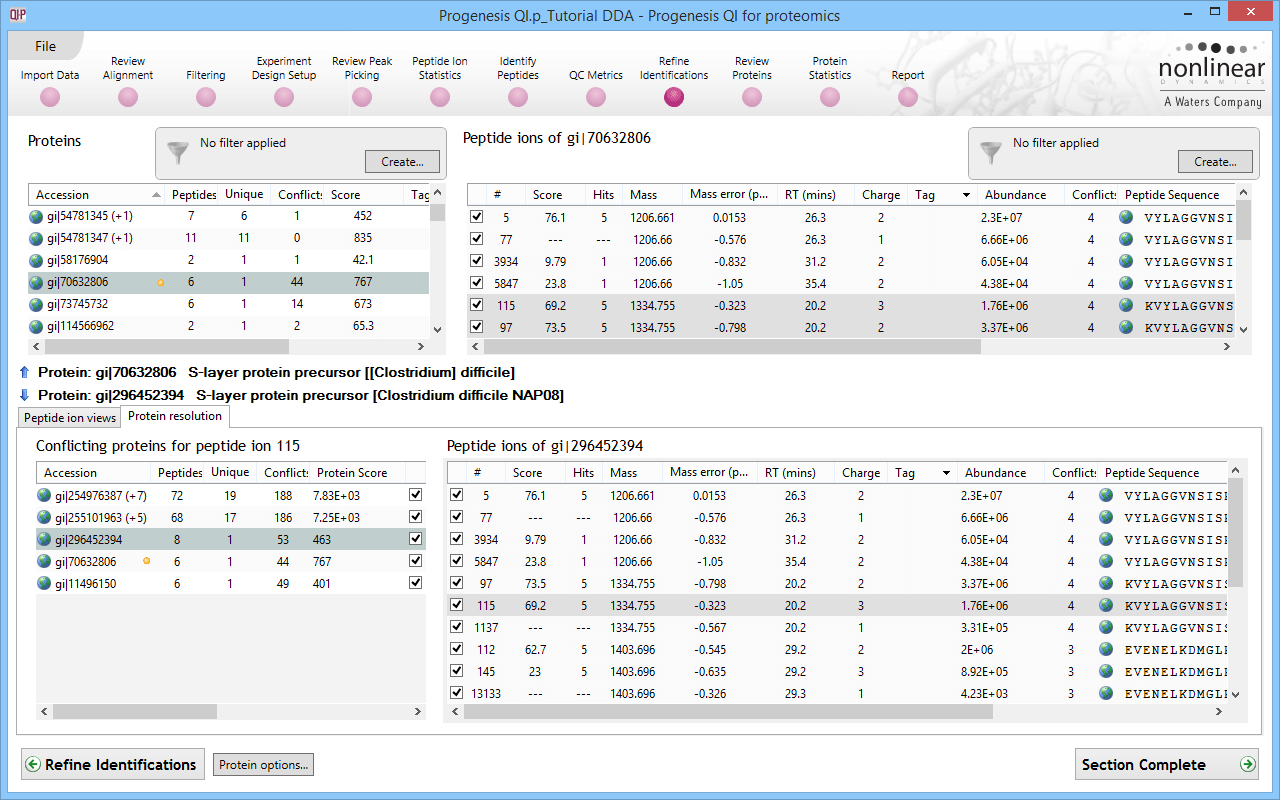Image resolution: width=1280 pixels, height=800 pixels.
Task: Switch to Peptide ion views tab
Action: tap(70, 418)
